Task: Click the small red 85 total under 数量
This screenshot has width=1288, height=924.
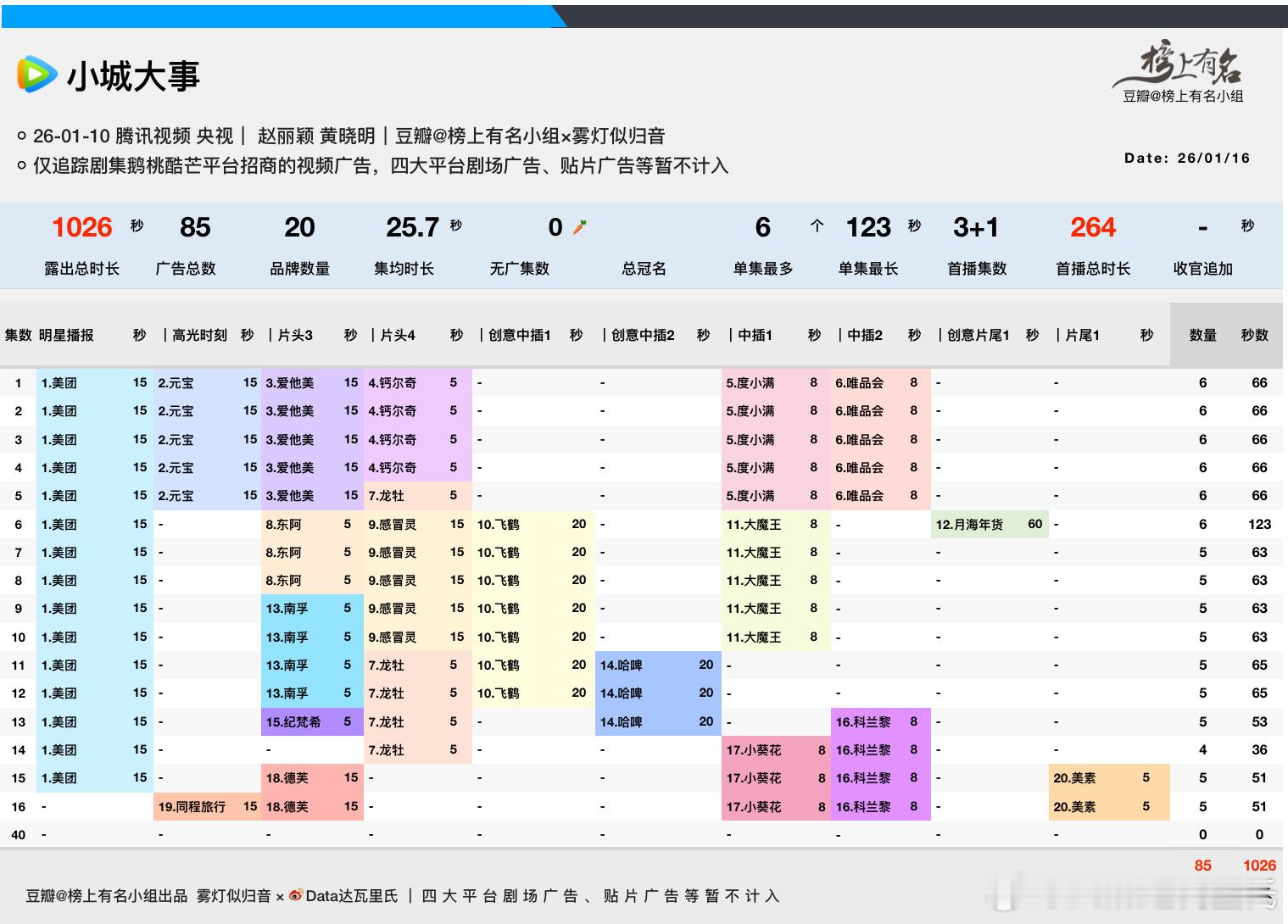Action: (x=1202, y=866)
